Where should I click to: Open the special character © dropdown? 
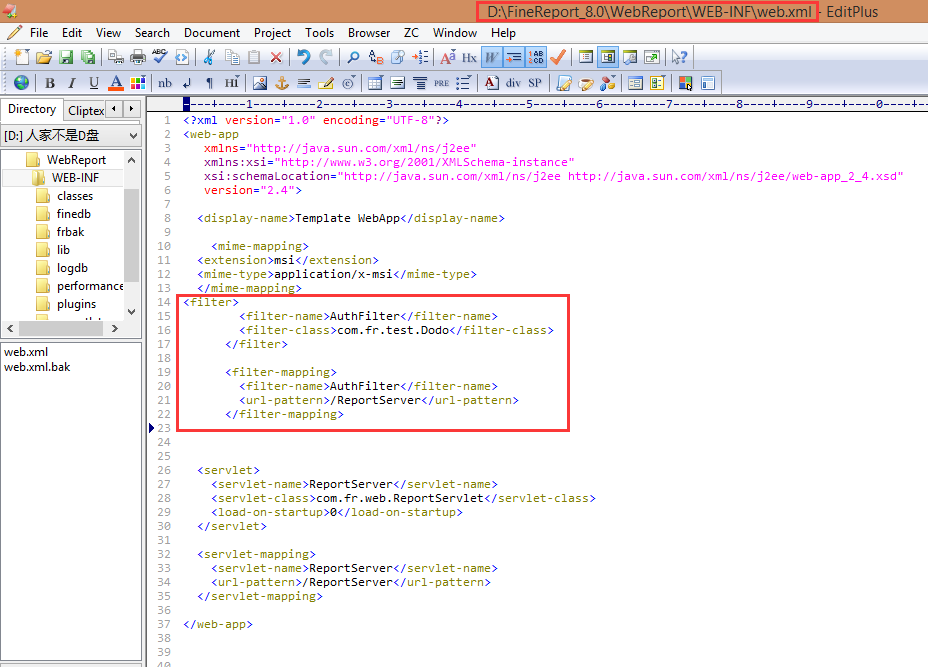pyautogui.click(x=349, y=83)
